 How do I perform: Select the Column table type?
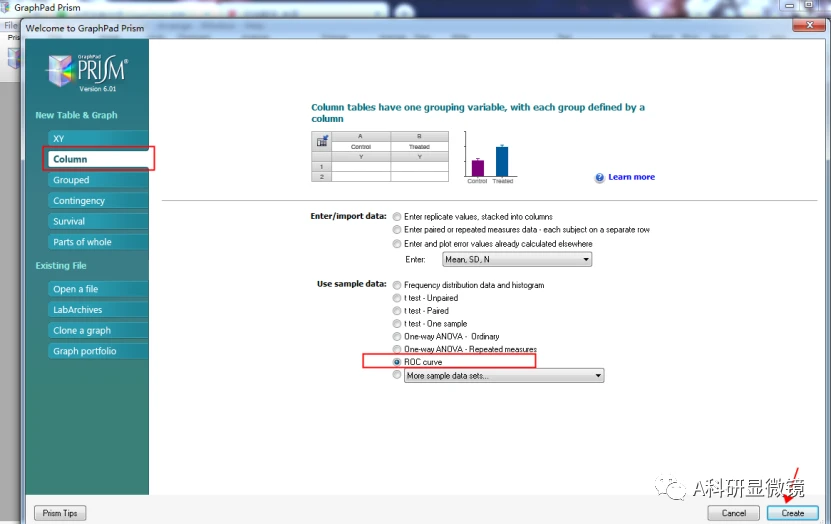tap(98, 159)
